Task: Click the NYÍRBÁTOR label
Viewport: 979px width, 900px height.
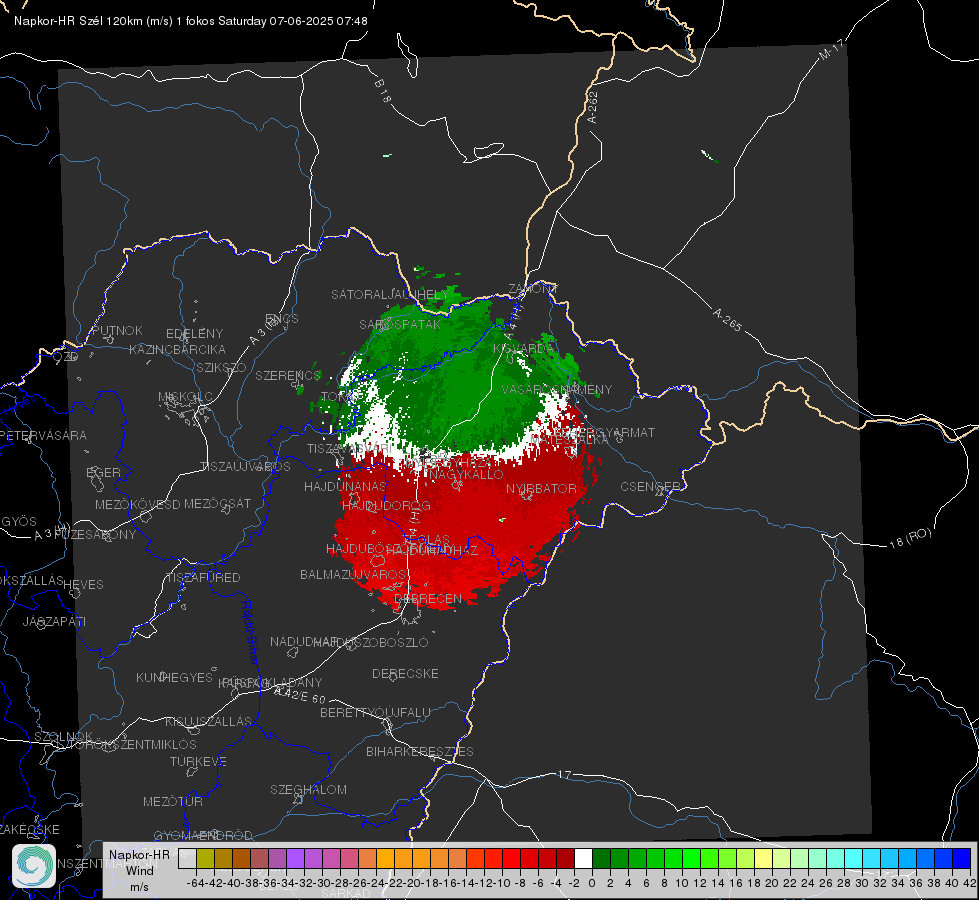Action: [x=541, y=488]
